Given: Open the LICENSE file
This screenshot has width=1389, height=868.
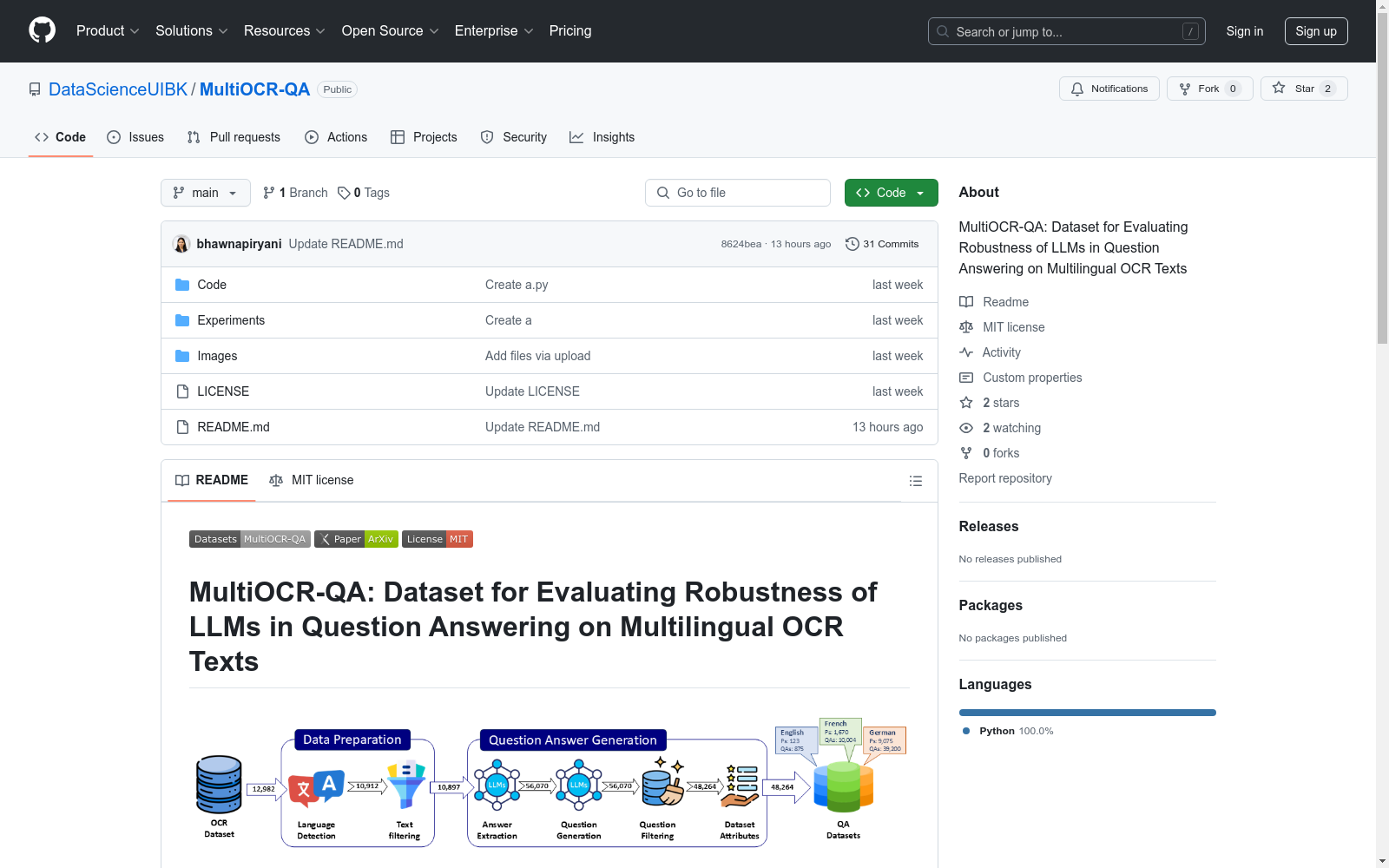Looking at the screenshot, I should [223, 391].
